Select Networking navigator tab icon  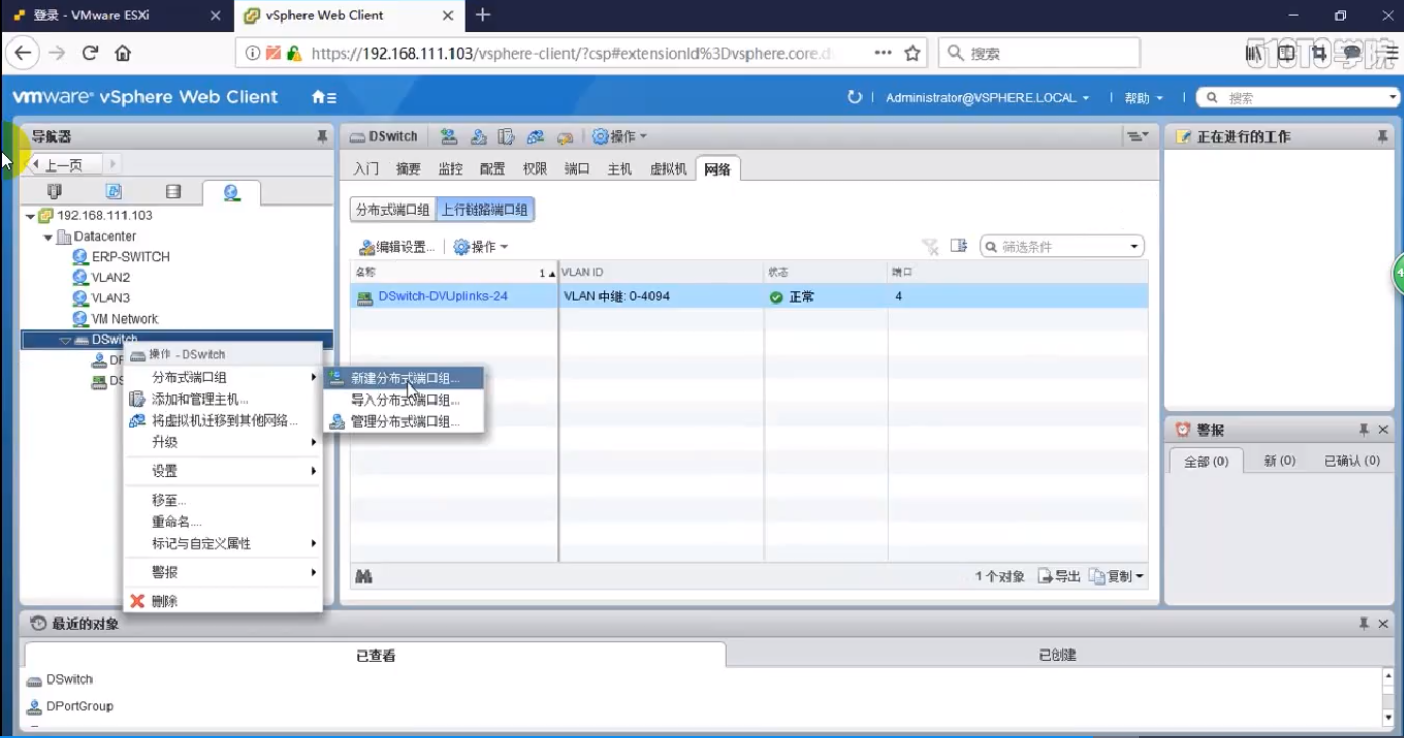(231, 192)
